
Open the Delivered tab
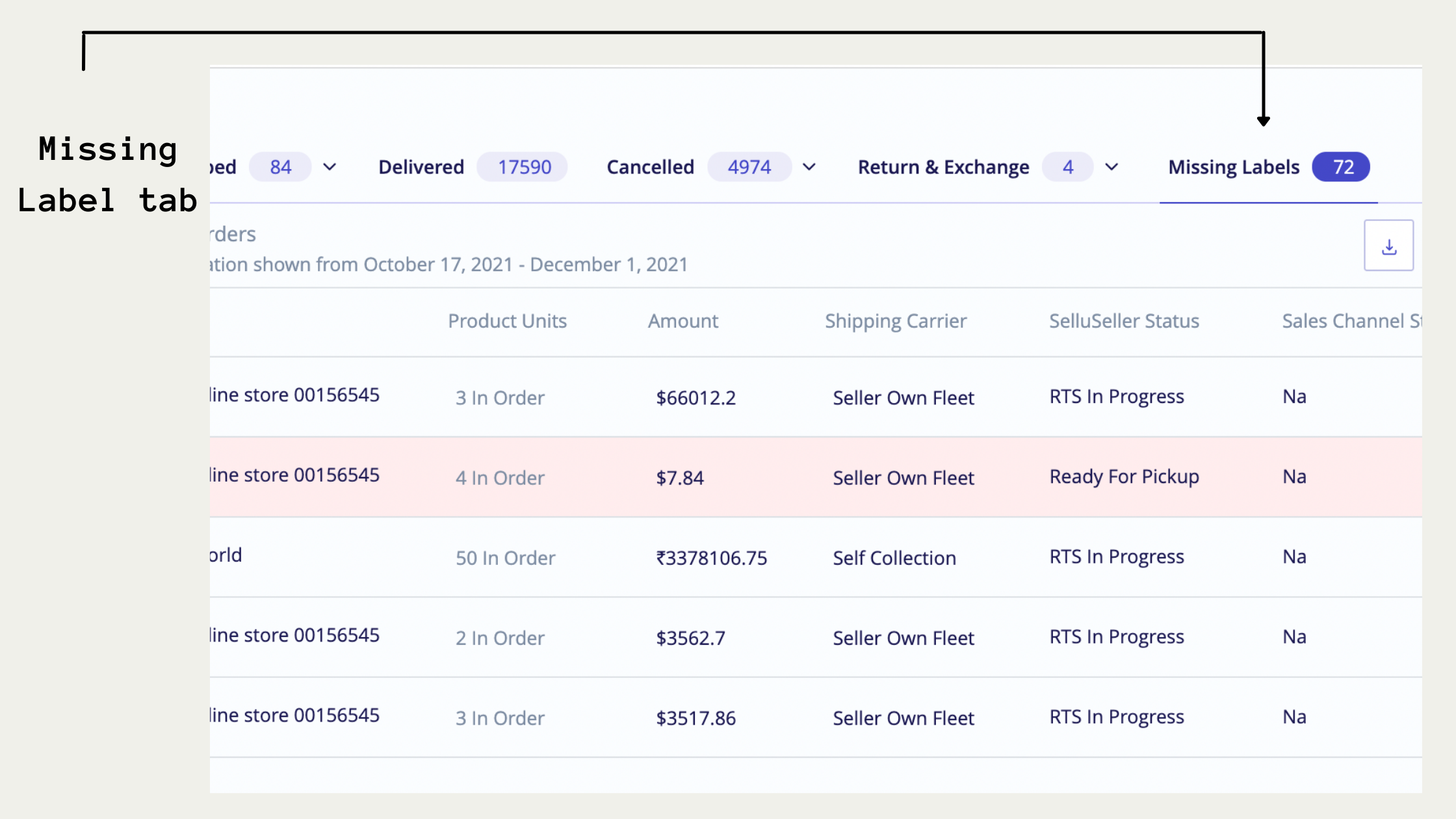(421, 167)
